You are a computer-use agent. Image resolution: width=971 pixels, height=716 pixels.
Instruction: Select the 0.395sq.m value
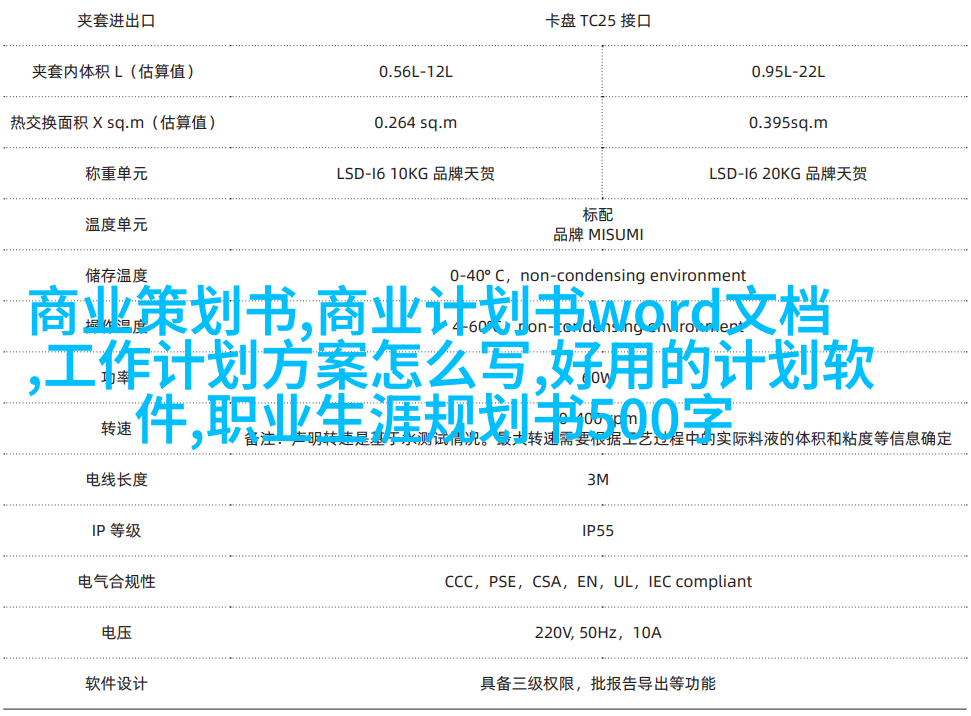click(788, 122)
